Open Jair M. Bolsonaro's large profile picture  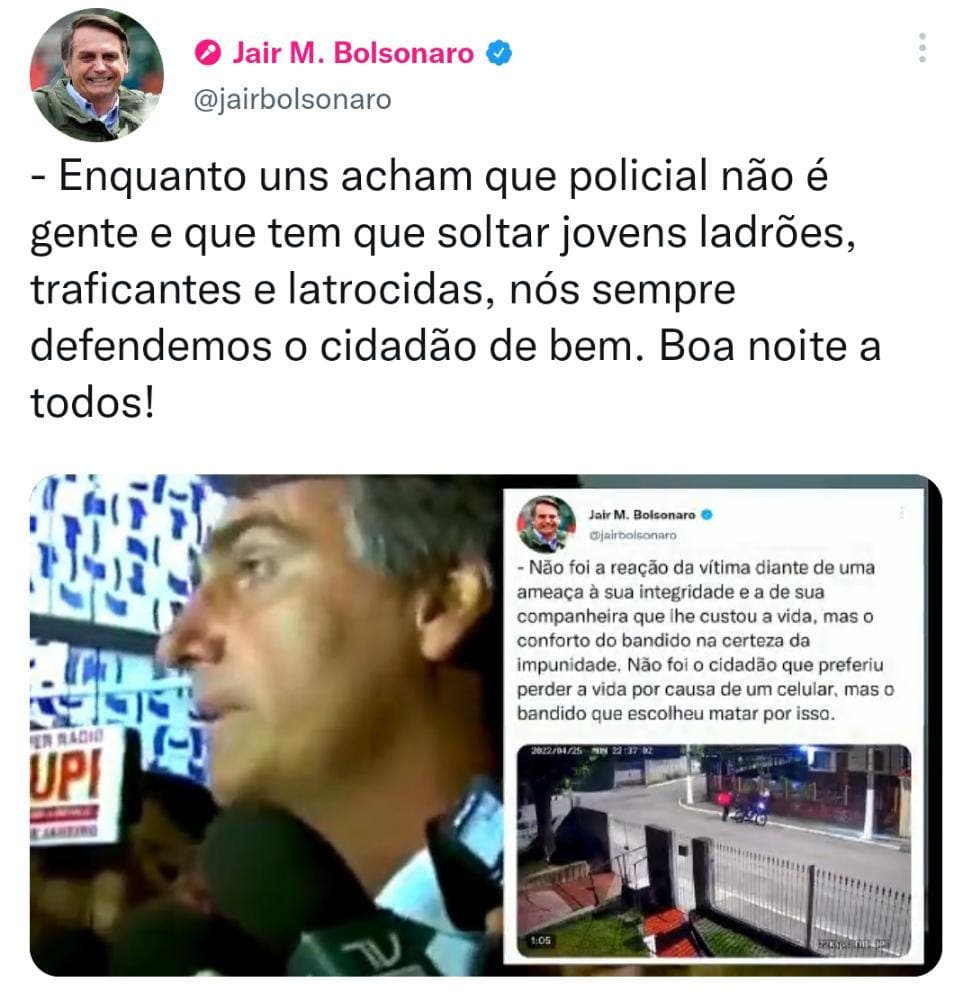[x=96, y=75]
